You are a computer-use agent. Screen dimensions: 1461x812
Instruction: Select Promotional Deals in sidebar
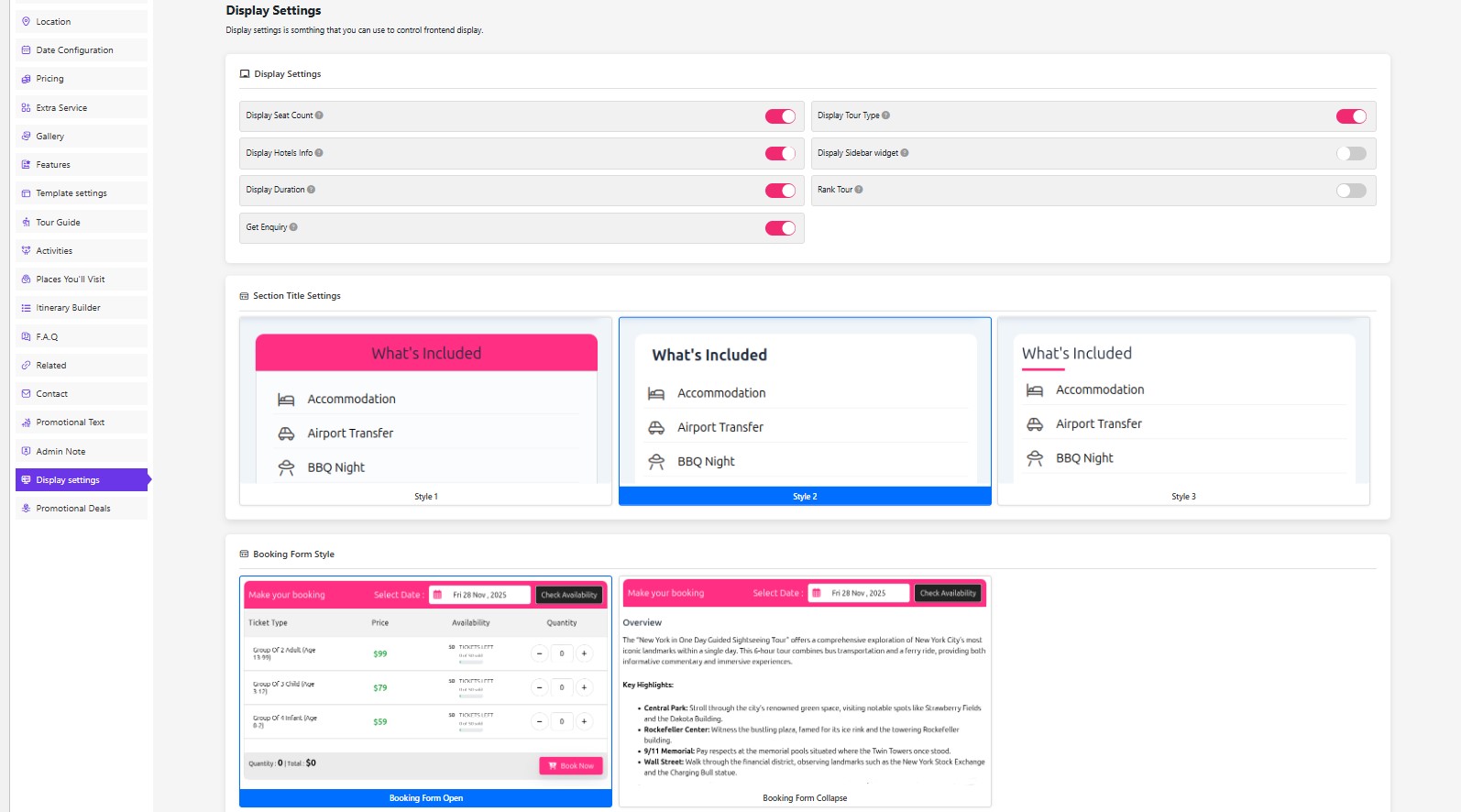click(x=73, y=509)
